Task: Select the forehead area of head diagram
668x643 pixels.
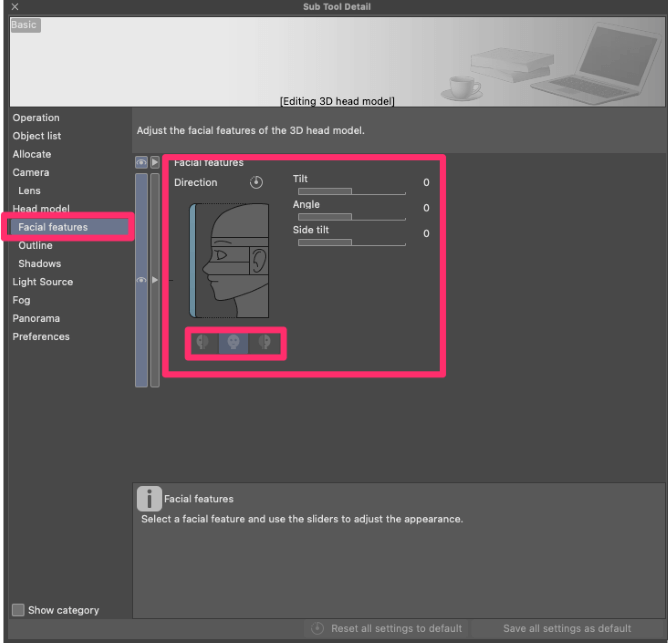Action: 241,222
